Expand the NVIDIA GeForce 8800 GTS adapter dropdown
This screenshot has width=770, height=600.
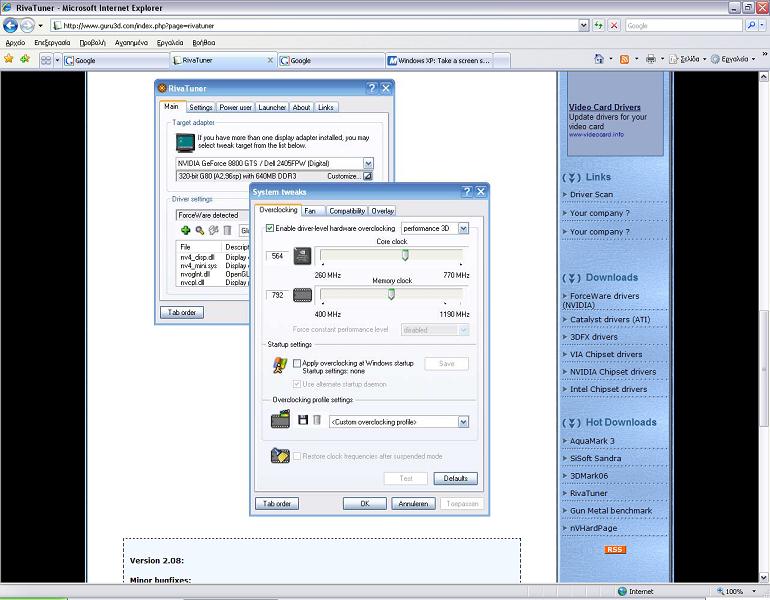pos(368,163)
